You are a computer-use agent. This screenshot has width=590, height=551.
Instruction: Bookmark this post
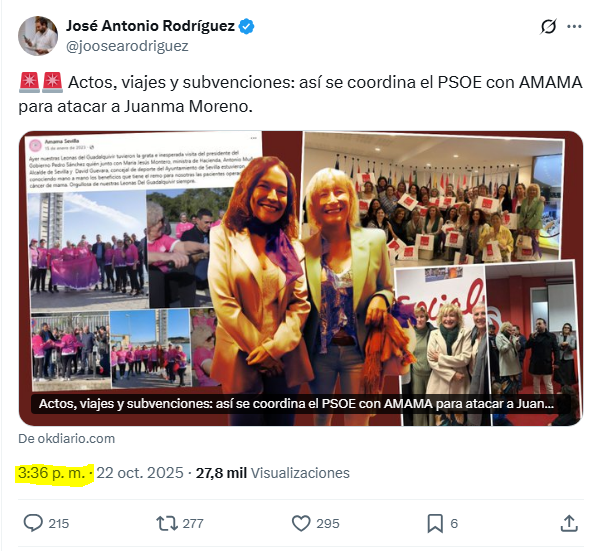click(435, 524)
